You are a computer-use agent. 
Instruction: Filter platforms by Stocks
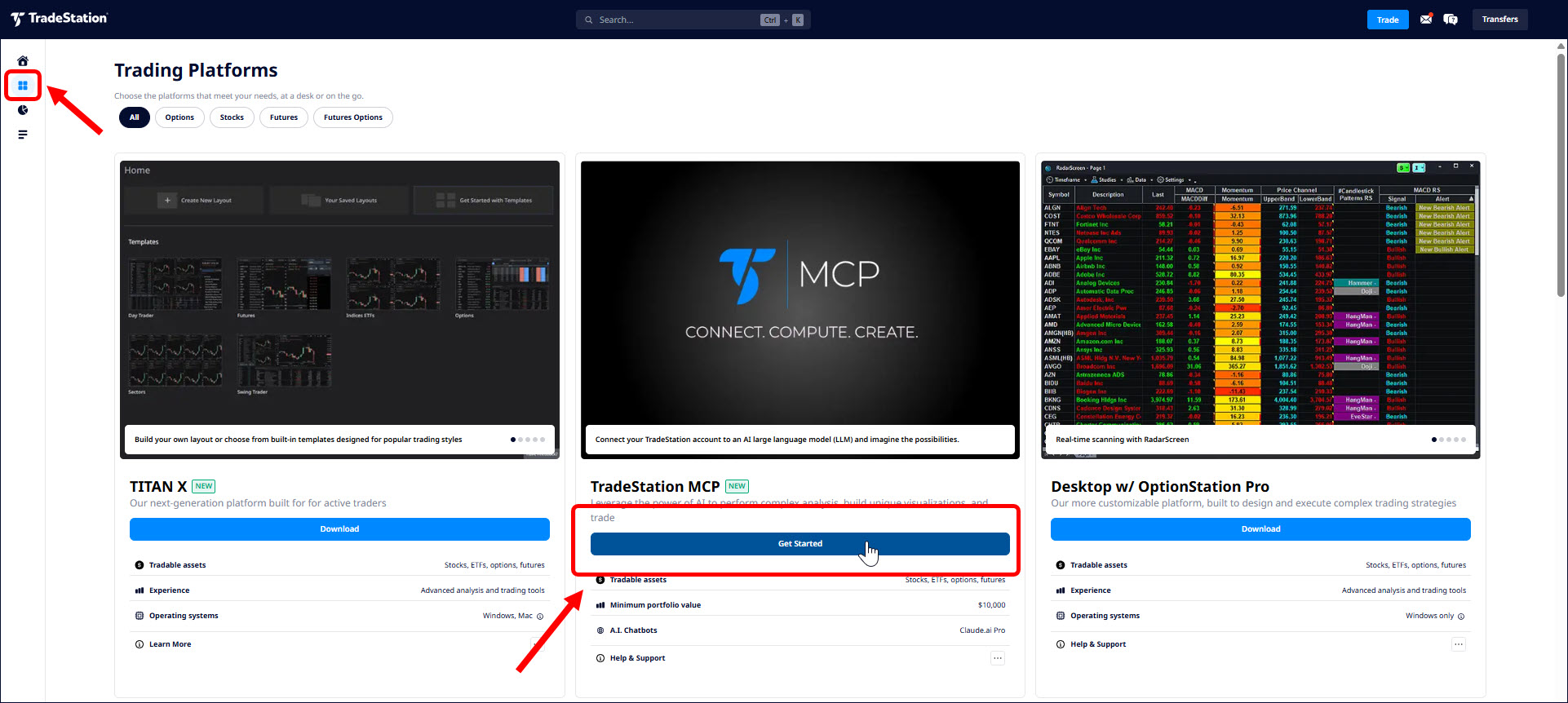click(x=232, y=117)
